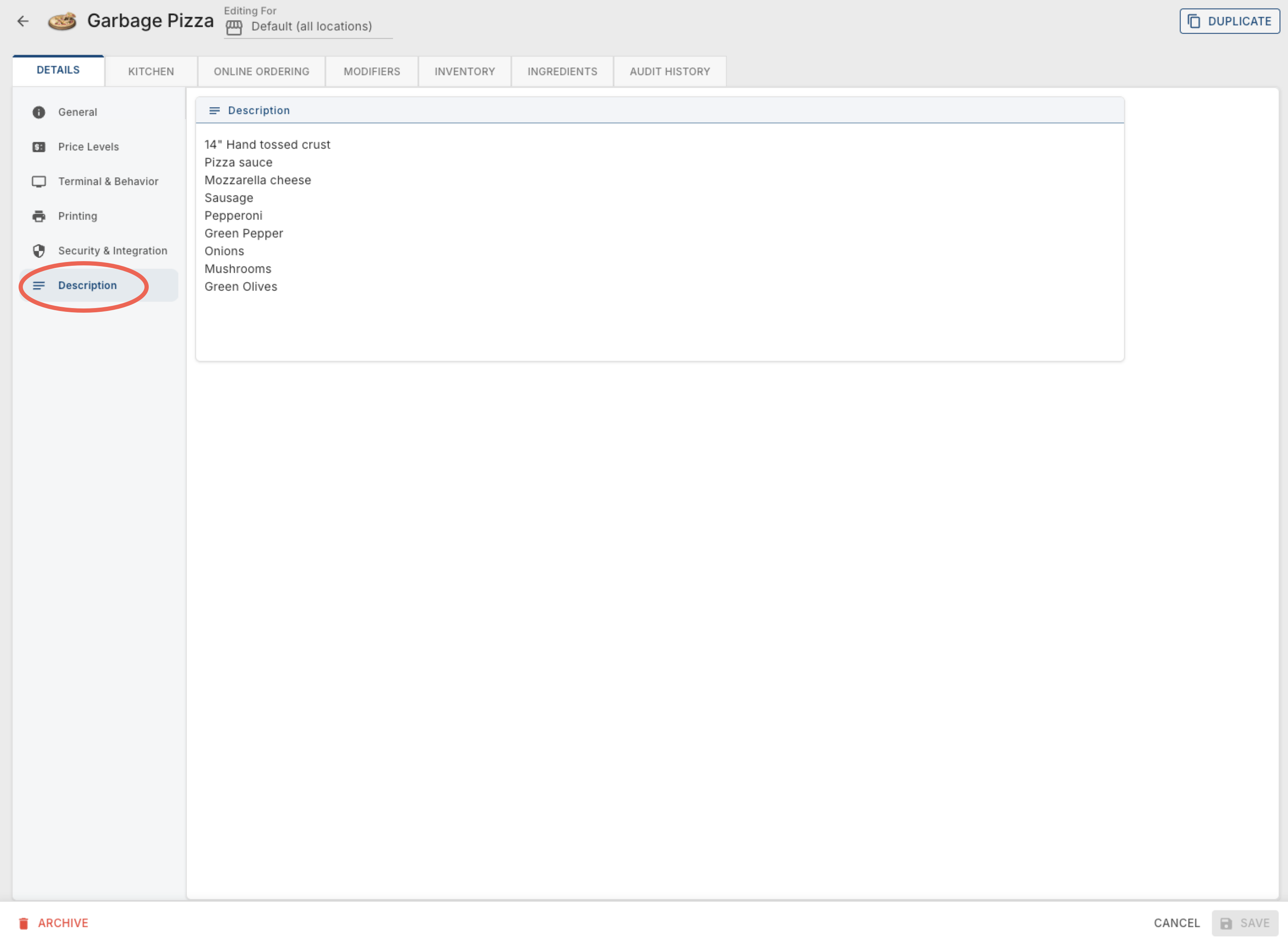Click the store location icon
This screenshot has height=944, width=1288.
(x=234, y=27)
